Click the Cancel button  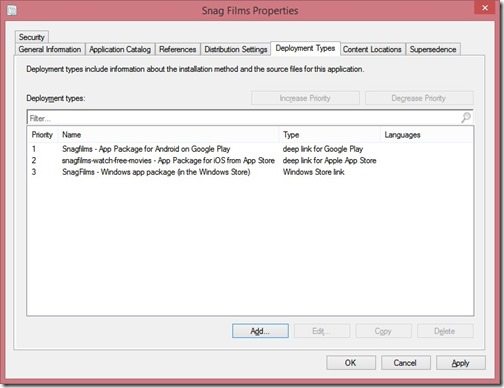coord(406,363)
